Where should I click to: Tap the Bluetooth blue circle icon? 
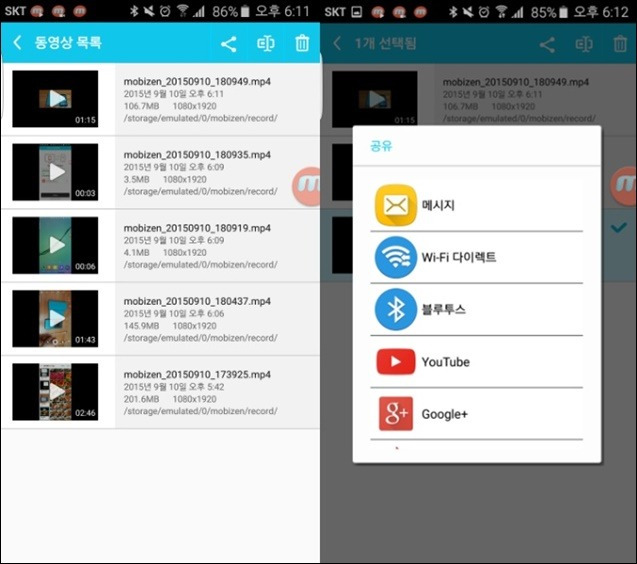click(396, 309)
